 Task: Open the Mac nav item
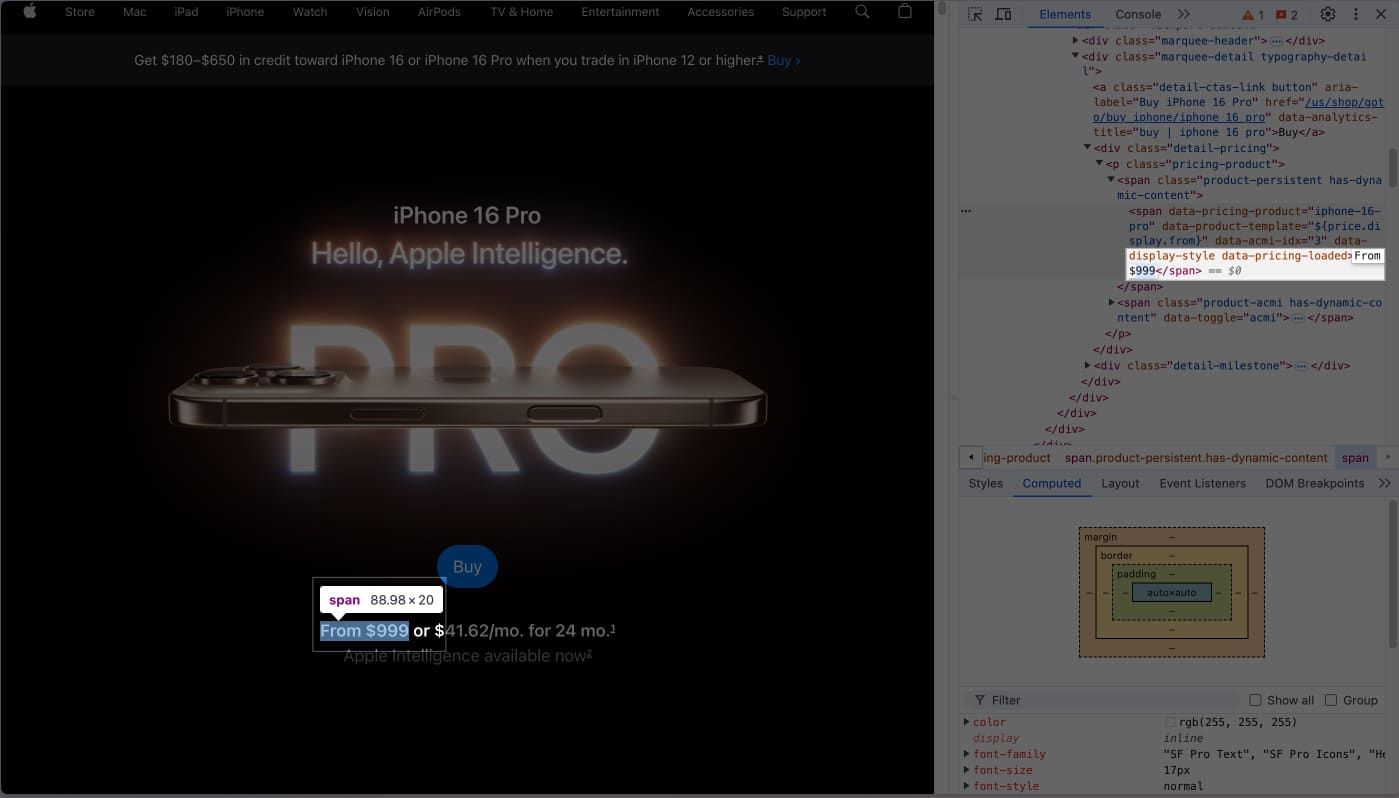(135, 12)
